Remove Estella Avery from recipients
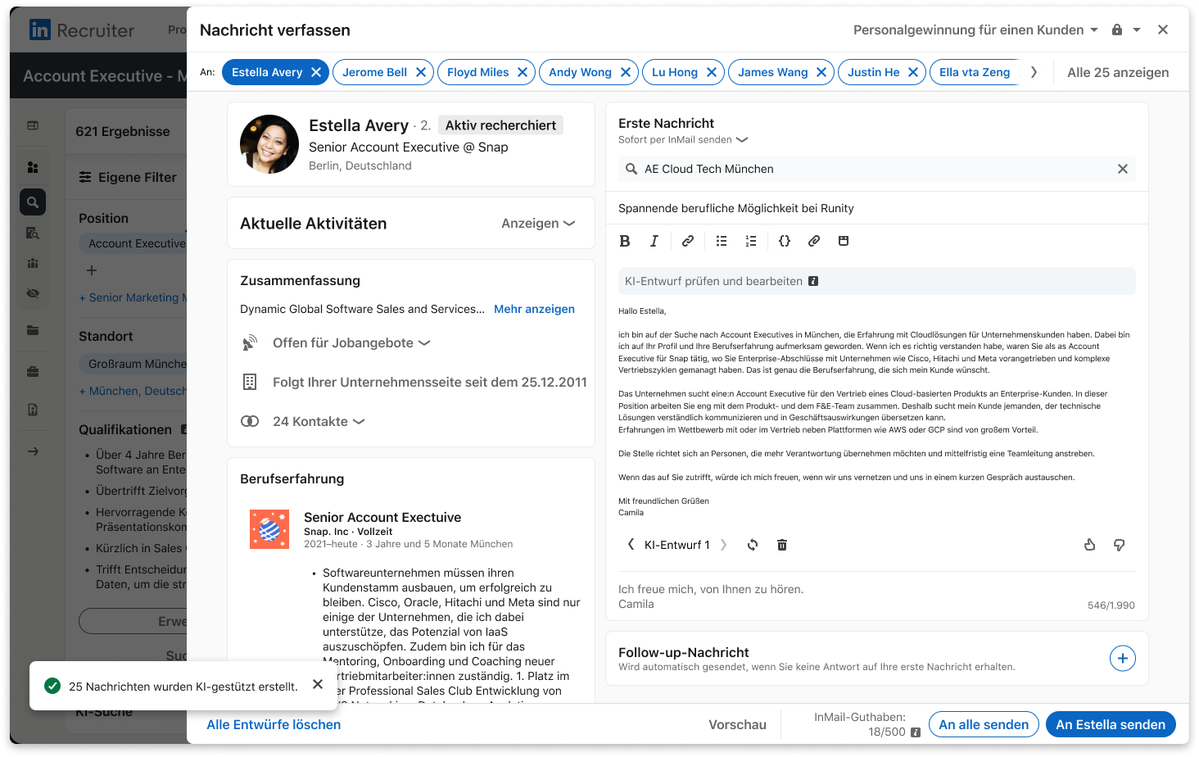Viewport: 1199px width, 757px height. pos(316,72)
